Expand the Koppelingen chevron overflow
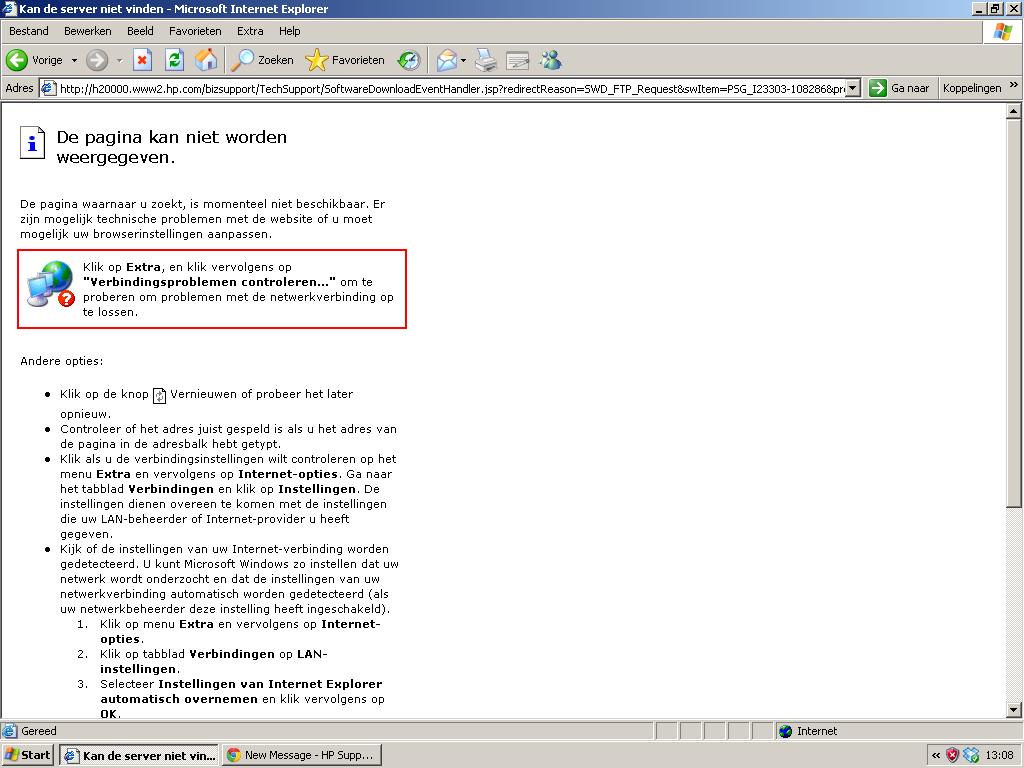This screenshot has height=768, width=1024. click(1014, 85)
